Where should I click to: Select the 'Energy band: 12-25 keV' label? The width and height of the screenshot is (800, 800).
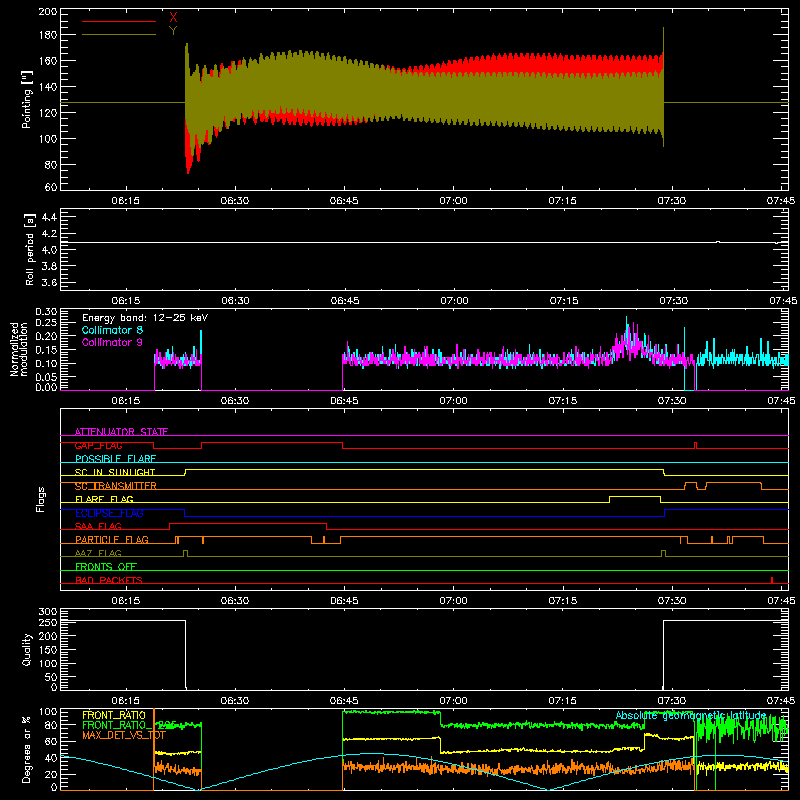click(x=145, y=318)
